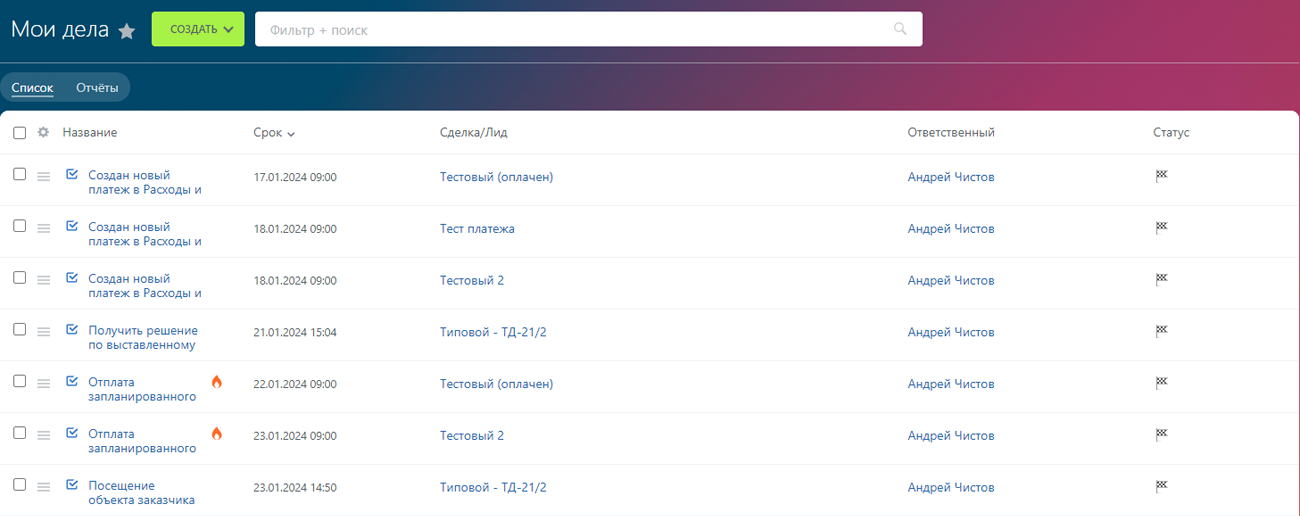This screenshot has height=516, width=1300.
Task: Click the favorites star next to Мои дела
Action: tap(127, 31)
